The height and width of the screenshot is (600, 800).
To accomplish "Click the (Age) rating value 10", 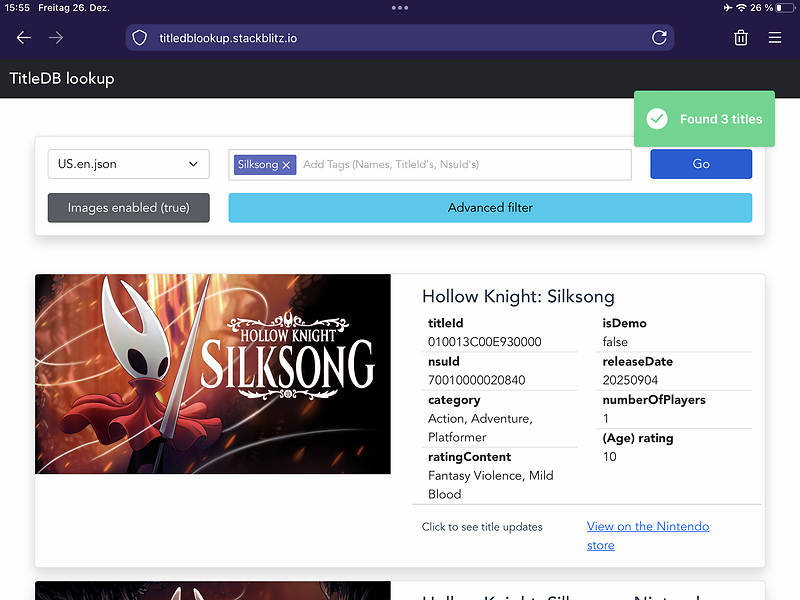I will tap(609, 457).
